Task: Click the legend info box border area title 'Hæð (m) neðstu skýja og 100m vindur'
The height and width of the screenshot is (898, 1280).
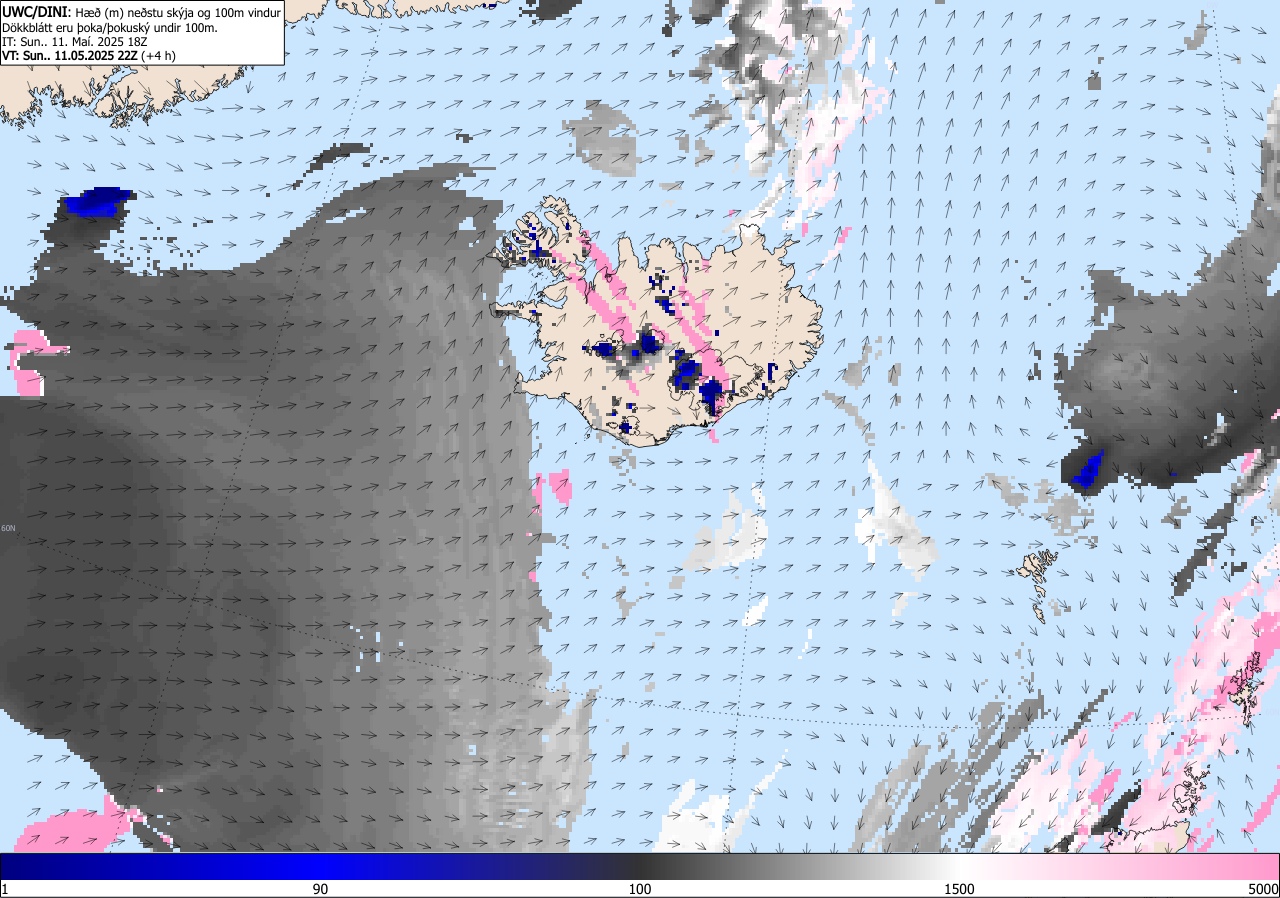Action: click(x=178, y=11)
